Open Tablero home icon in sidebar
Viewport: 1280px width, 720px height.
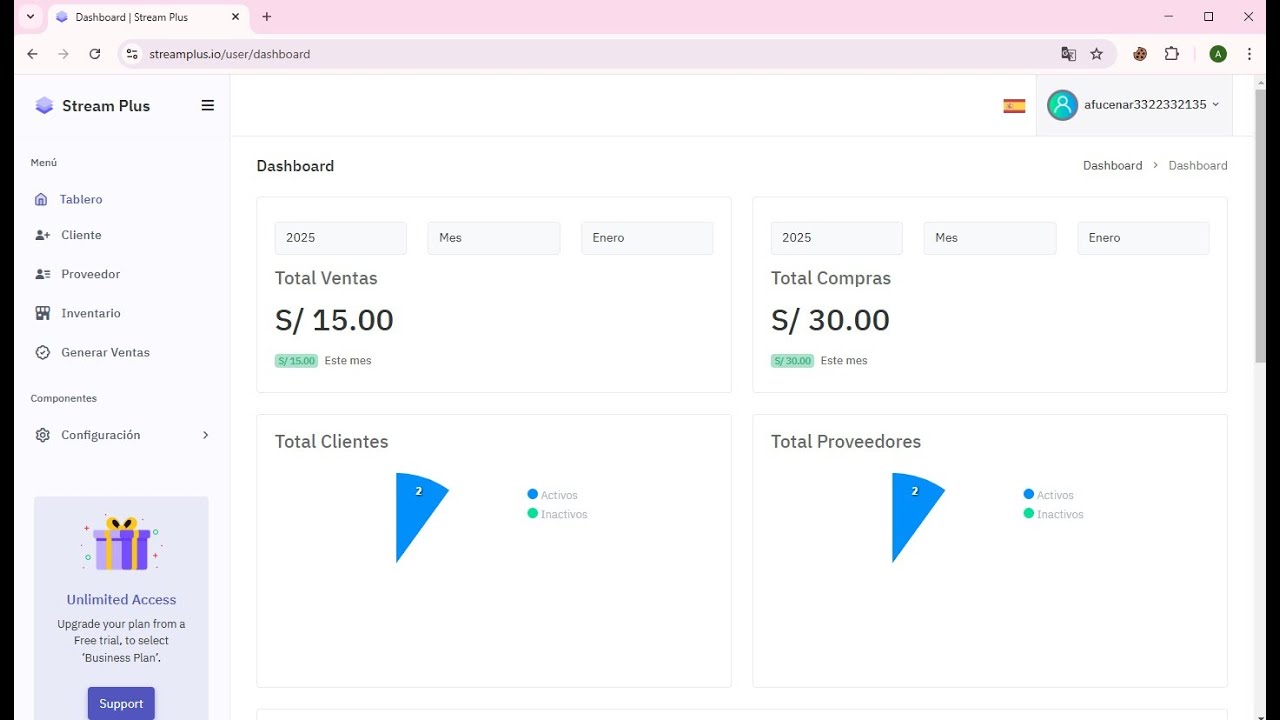tap(41, 199)
